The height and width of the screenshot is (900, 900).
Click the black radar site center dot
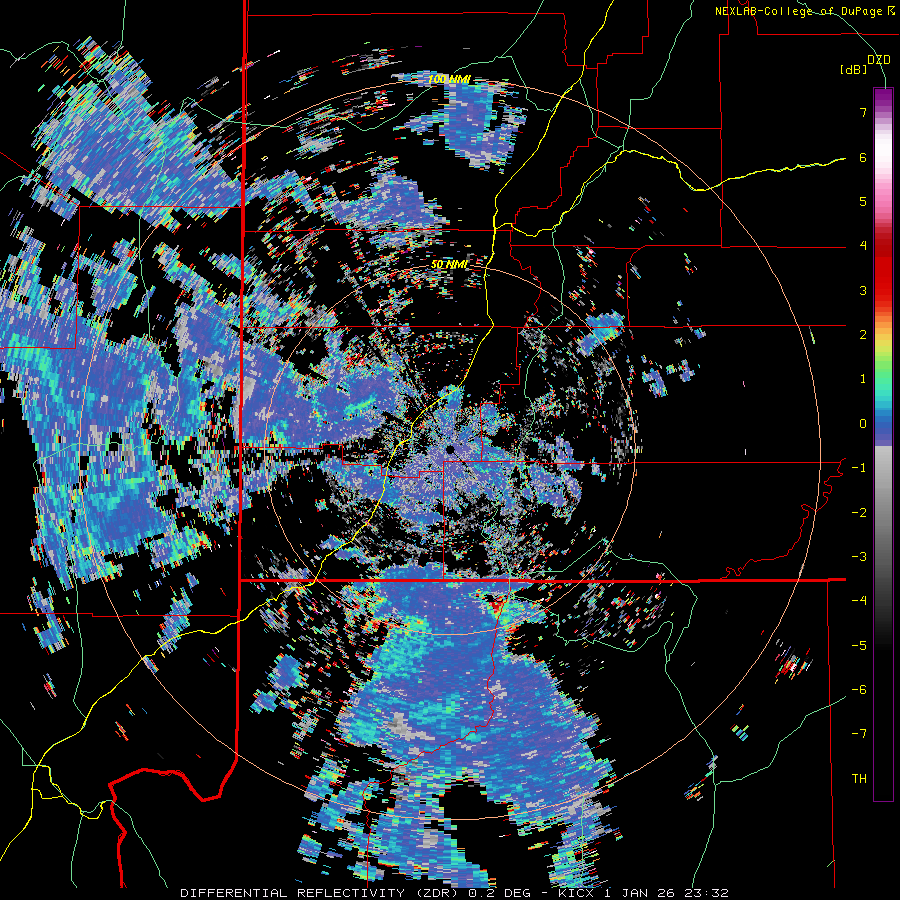point(450,449)
